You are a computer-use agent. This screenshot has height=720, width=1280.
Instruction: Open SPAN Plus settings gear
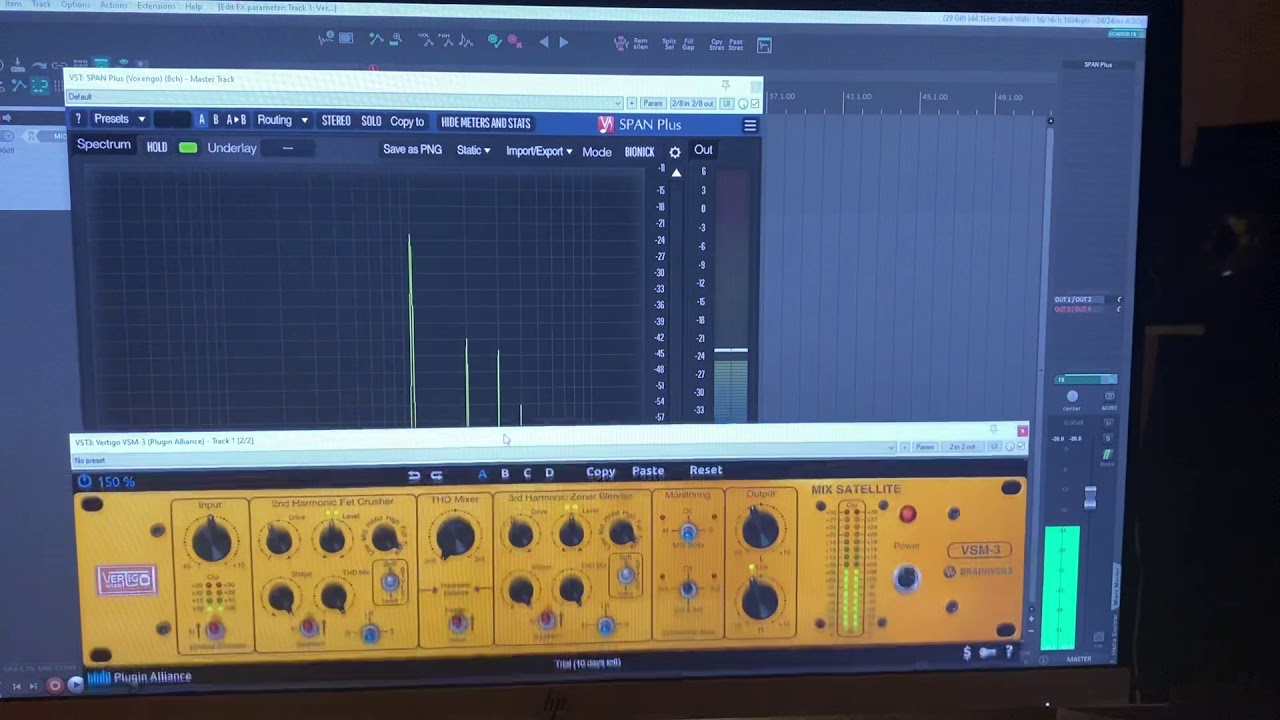pyautogui.click(x=675, y=152)
